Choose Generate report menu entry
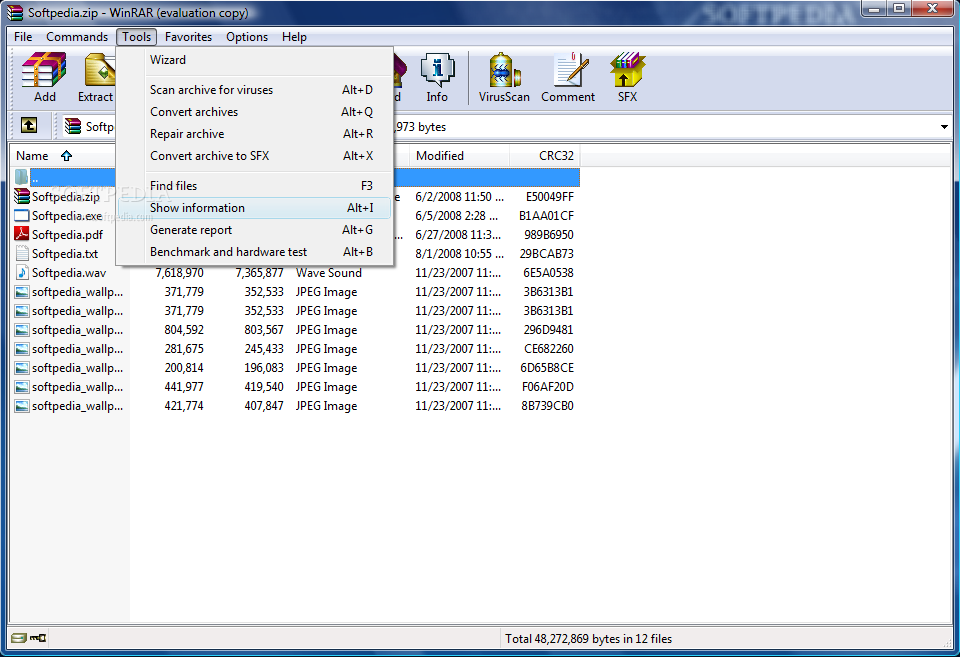The width and height of the screenshot is (960, 657). click(x=255, y=230)
